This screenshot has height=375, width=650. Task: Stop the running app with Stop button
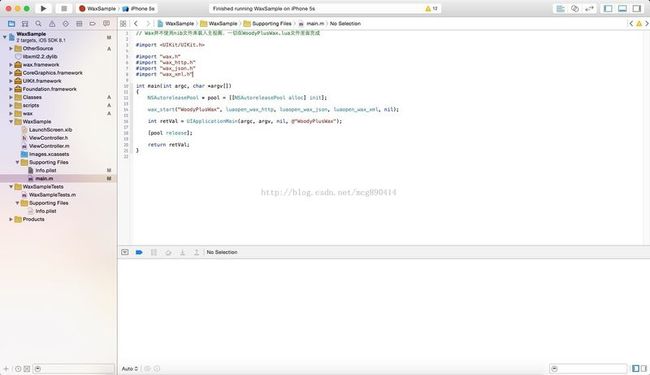click(64, 8)
